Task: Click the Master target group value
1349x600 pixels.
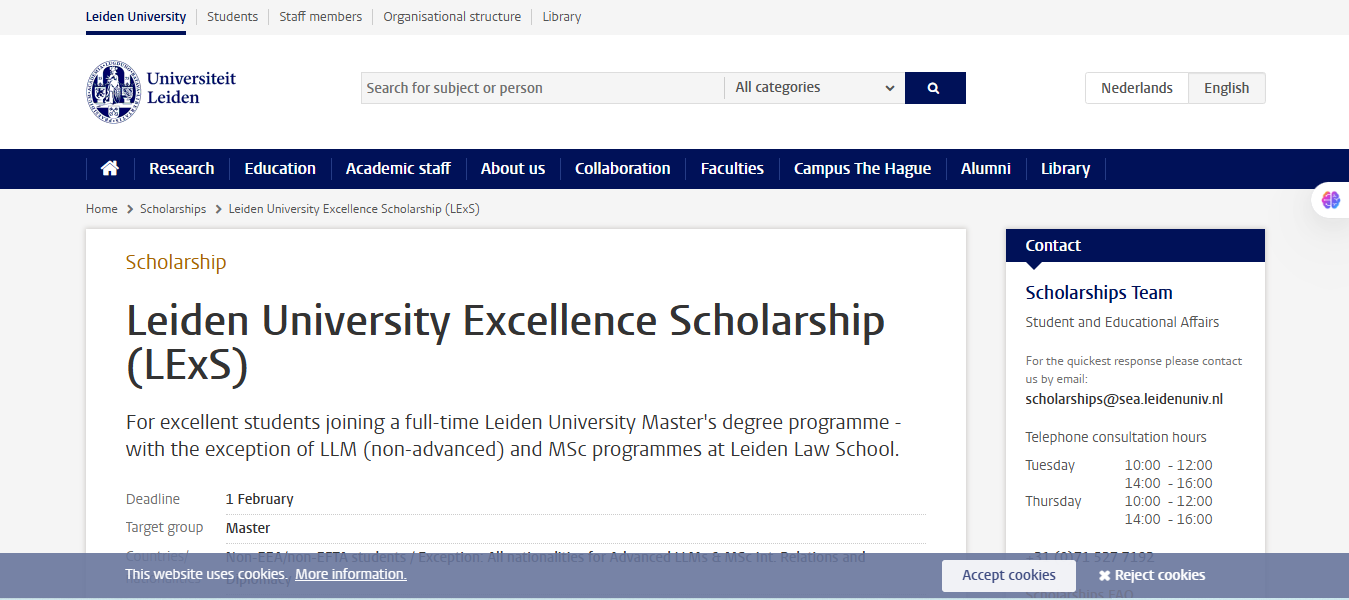Action: point(248,528)
